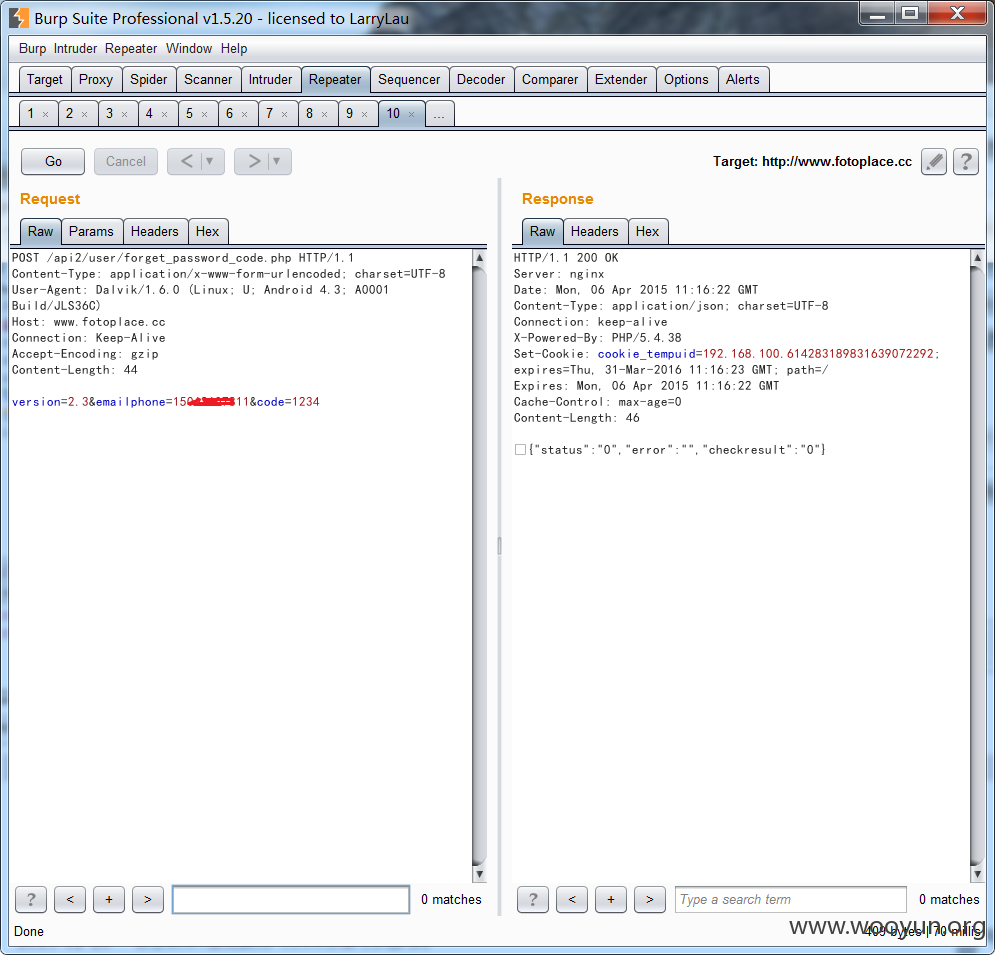Open the new Repeater tab '...' tab
The width and height of the screenshot is (995, 955).
pyautogui.click(x=439, y=114)
